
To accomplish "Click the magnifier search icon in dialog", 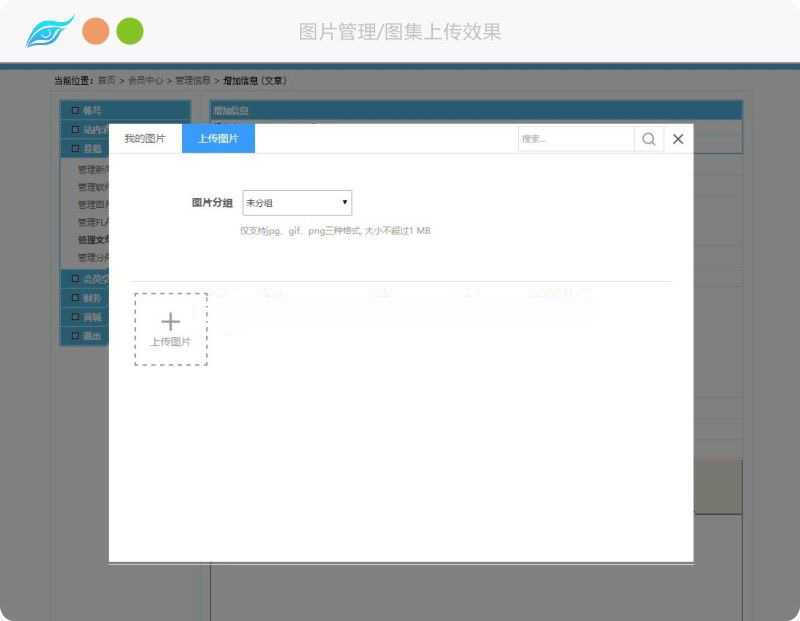I will [649, 139].
